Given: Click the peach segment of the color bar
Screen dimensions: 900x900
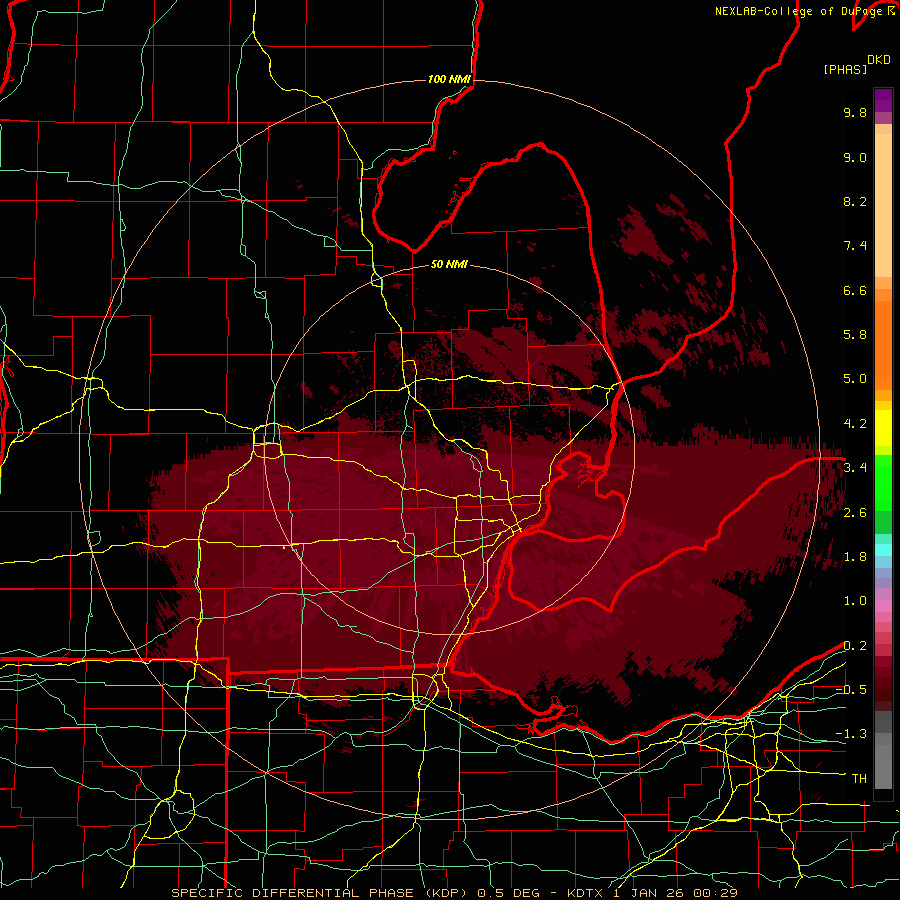Looking at the screenshot, I should click(883, 205).
